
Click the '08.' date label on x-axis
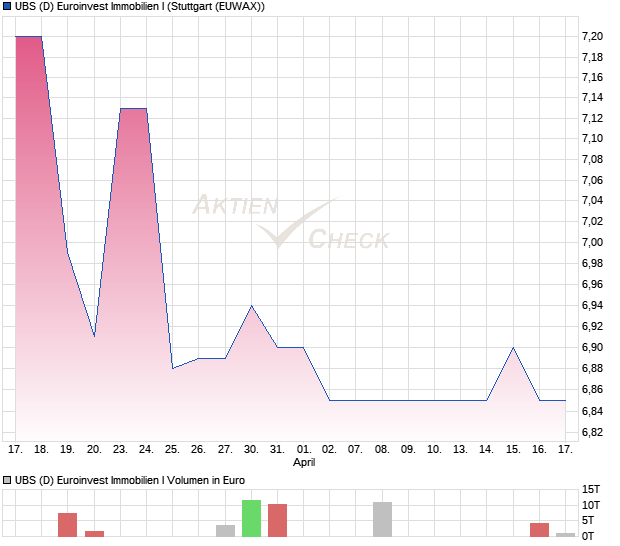(x=382, y=449)
